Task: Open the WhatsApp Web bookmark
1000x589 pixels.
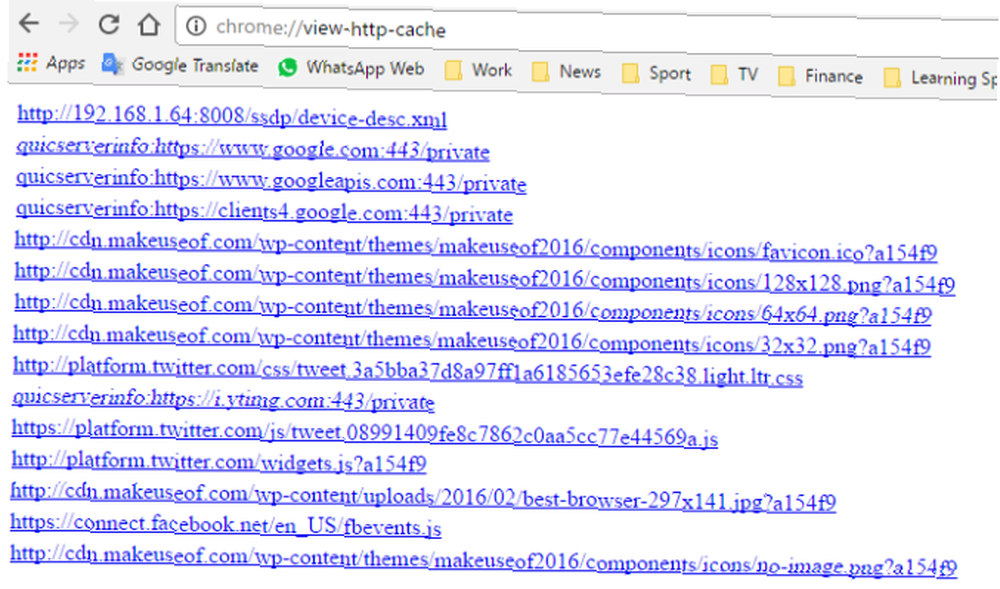Action: click(351, 68)
